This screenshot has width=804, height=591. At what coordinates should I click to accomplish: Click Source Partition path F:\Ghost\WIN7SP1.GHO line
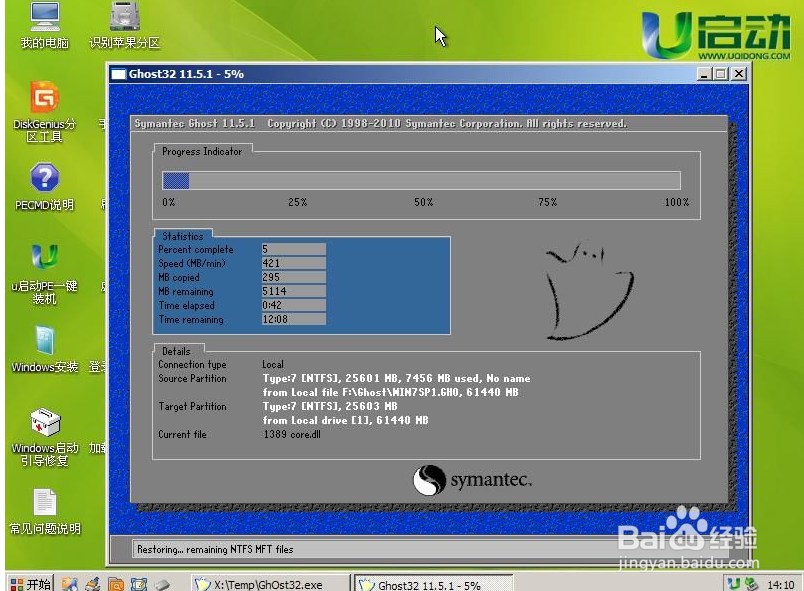click(x=390, y=392)
